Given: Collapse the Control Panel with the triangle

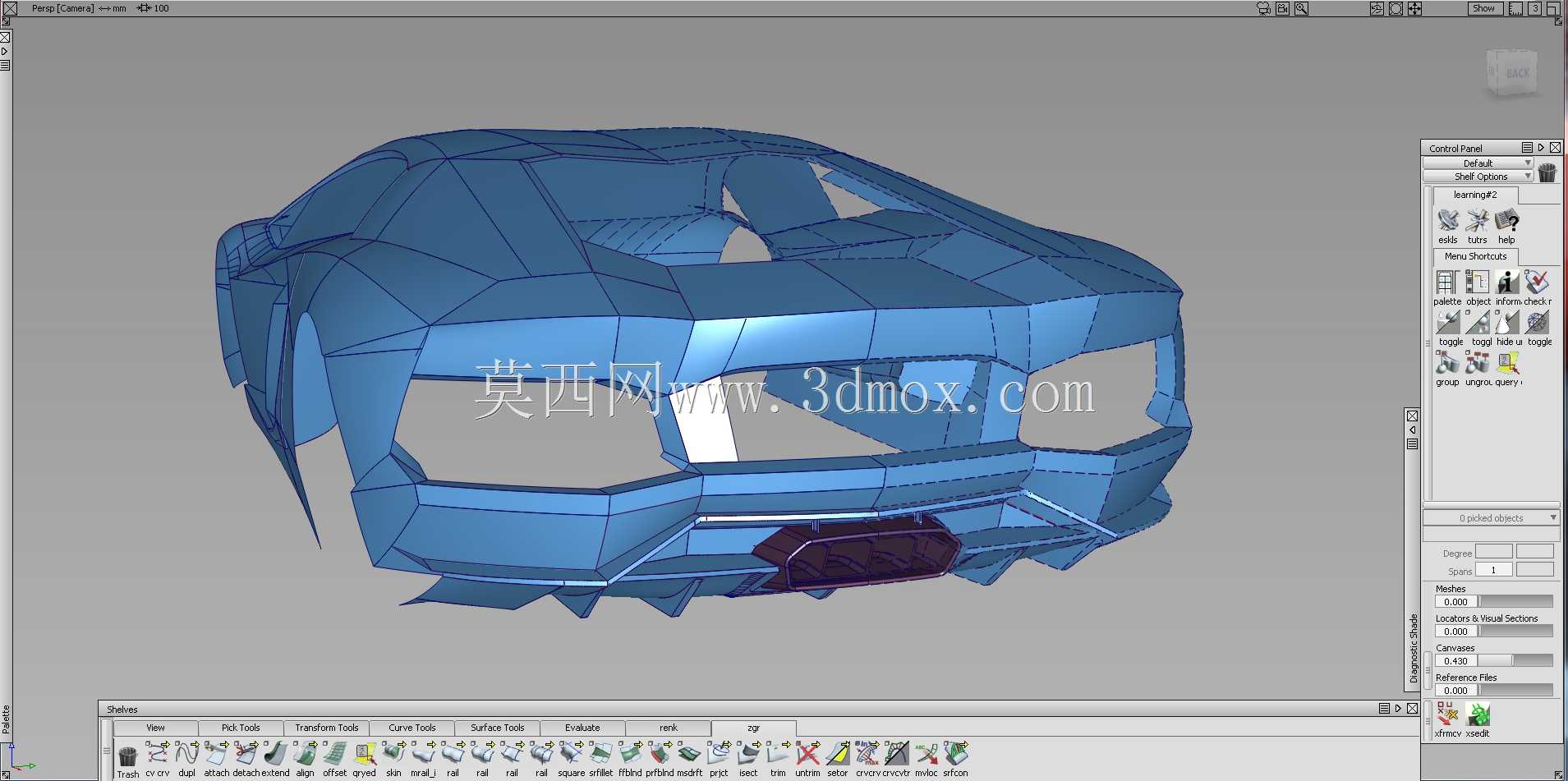Looking at the screenshot, I should [x=1541, y=148].
